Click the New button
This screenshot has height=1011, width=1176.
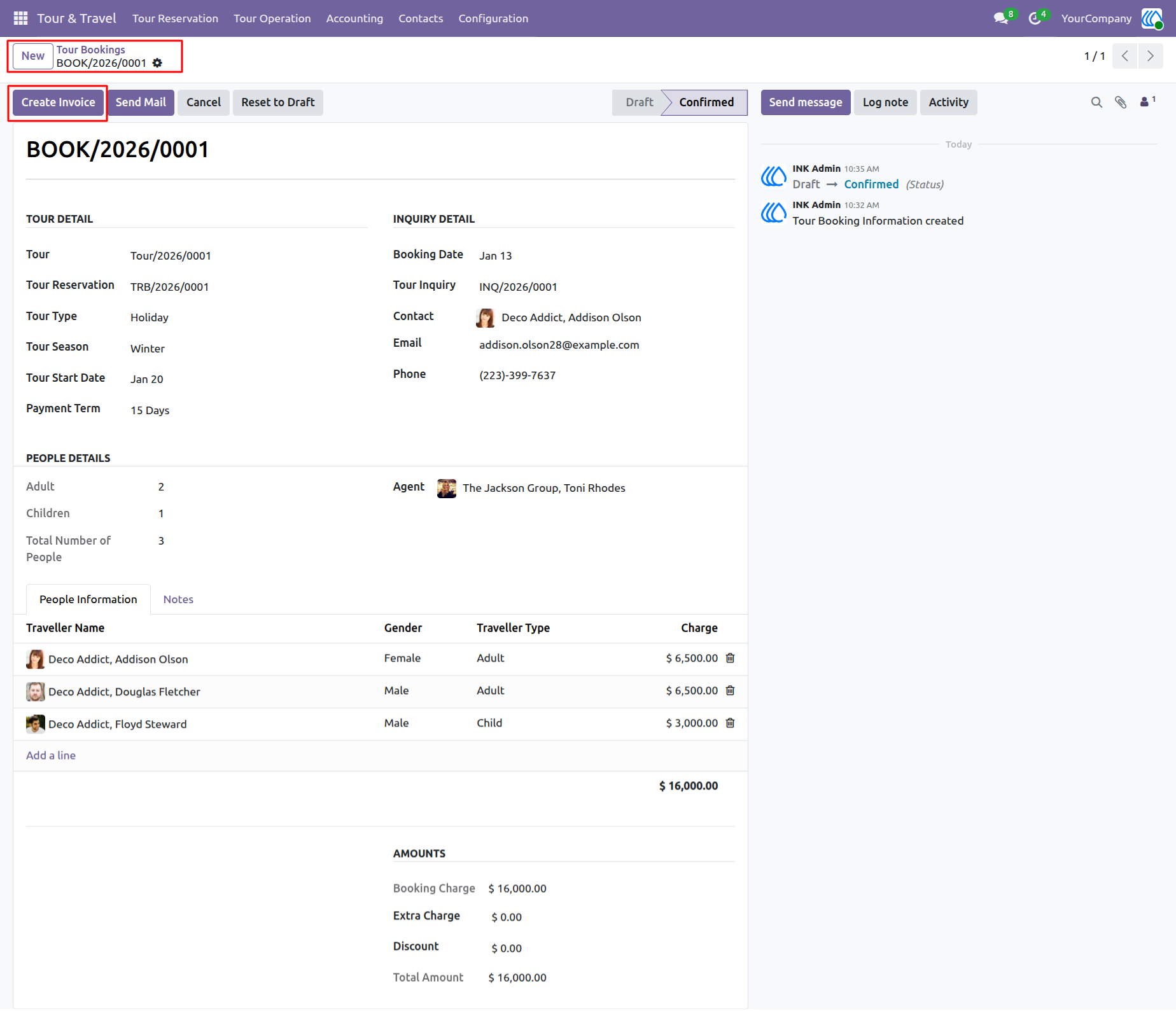(x=33, y=56)
